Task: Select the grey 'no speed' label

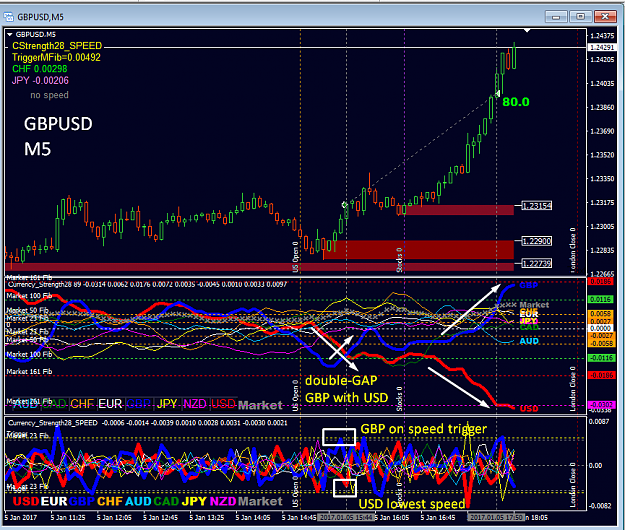Action: point(49,95)
